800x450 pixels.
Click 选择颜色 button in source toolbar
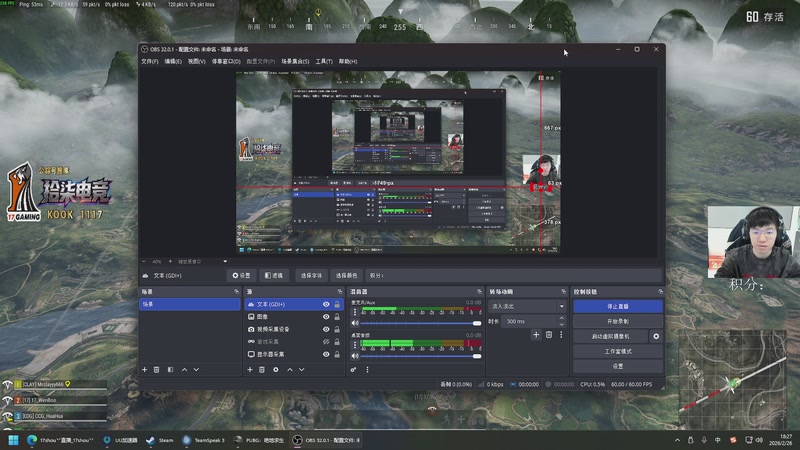tap(346, 276)
